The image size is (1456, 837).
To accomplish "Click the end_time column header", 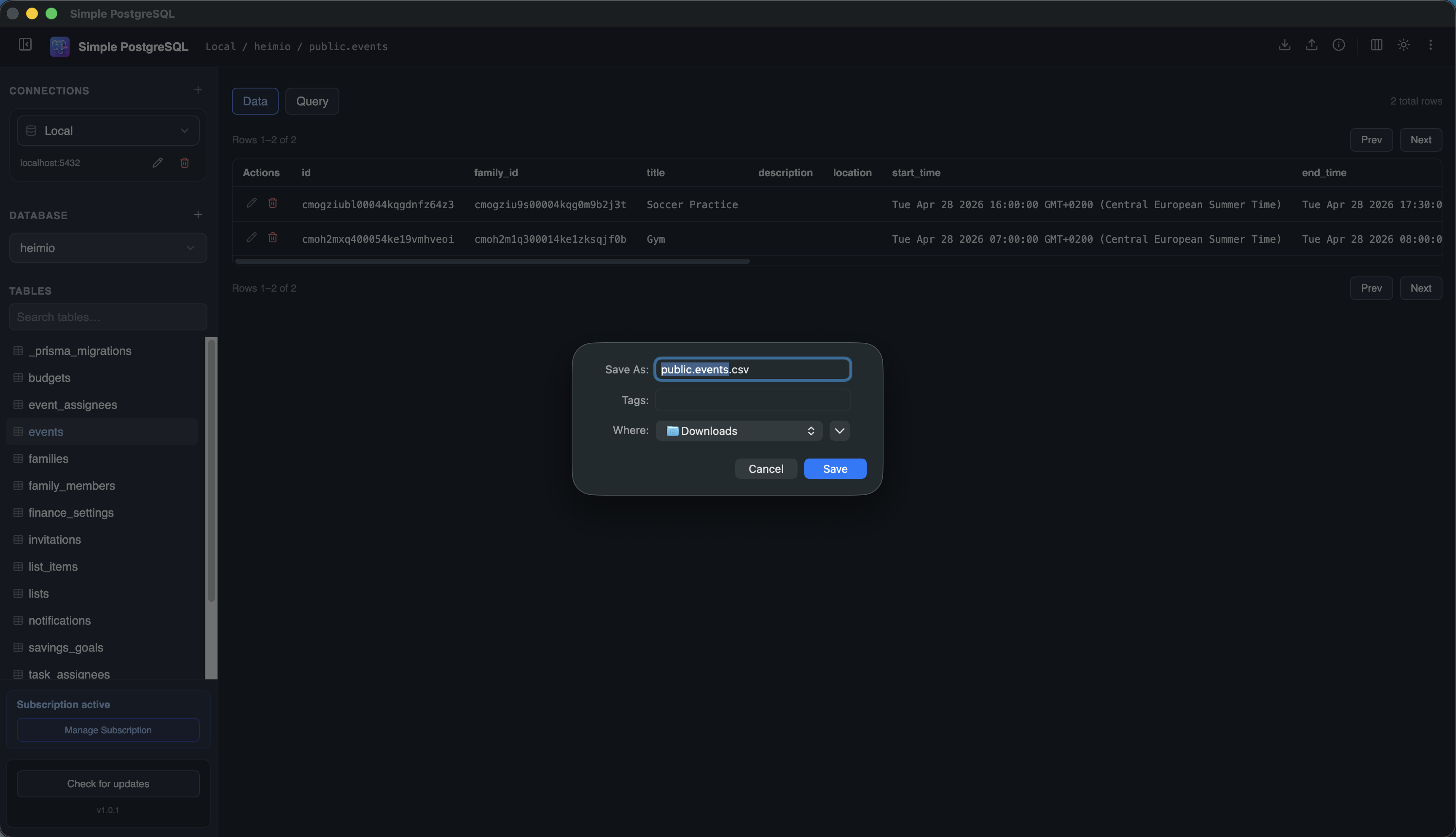I will pyautogui.click(x=1324, y=172).
